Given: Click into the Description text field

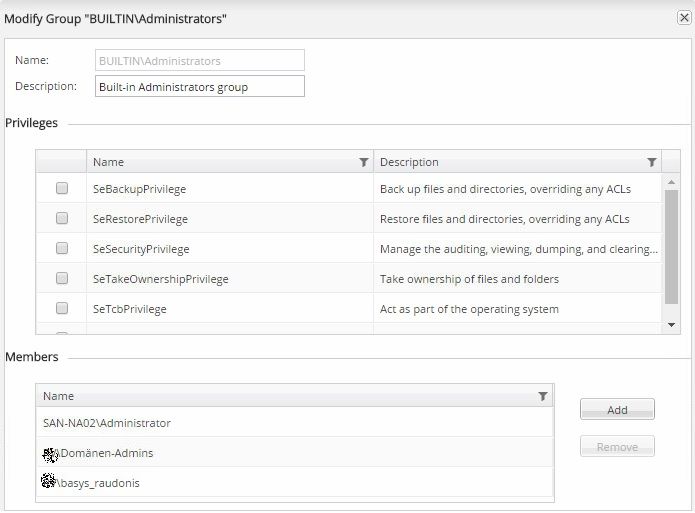Looking at the screenshot, I should pos(200,87).
